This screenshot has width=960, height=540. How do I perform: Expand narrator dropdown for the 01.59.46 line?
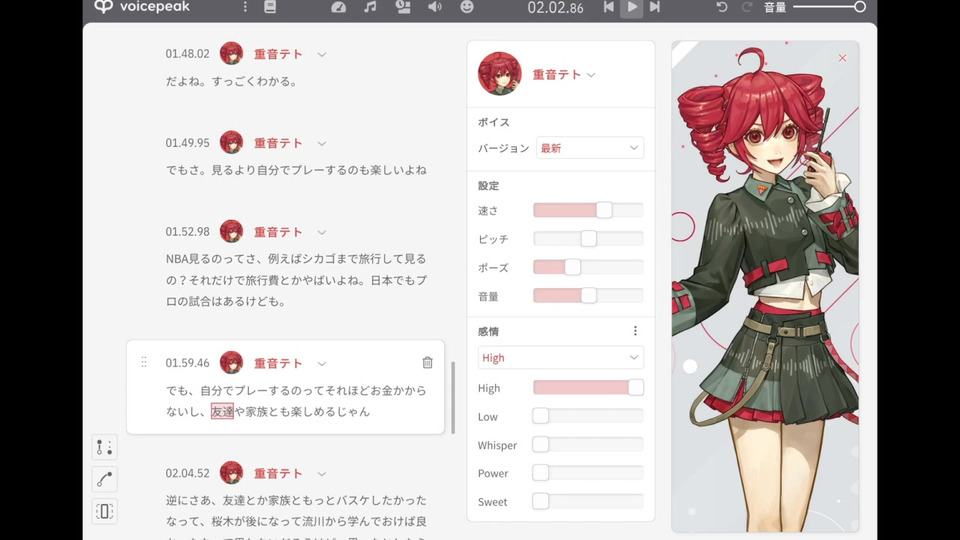click(321, 364)
